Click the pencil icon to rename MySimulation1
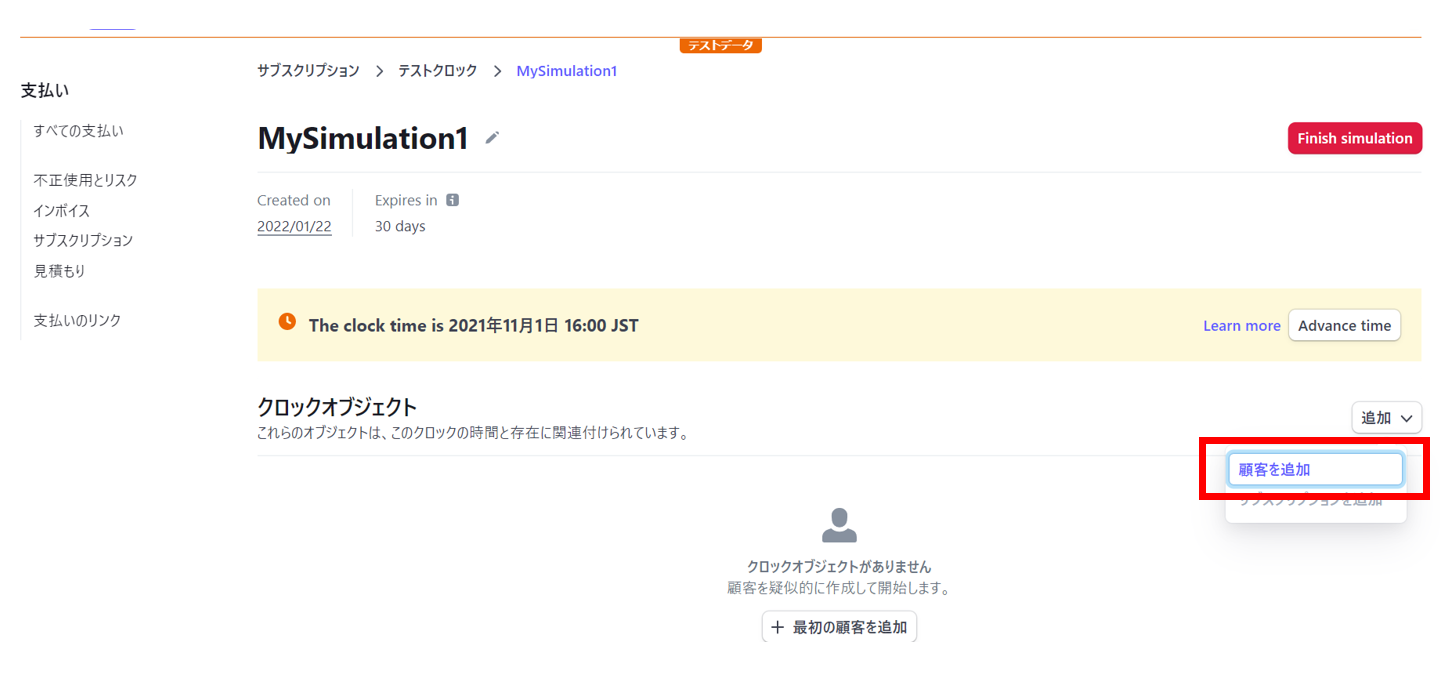The image size is (1440, 696). 491,139
